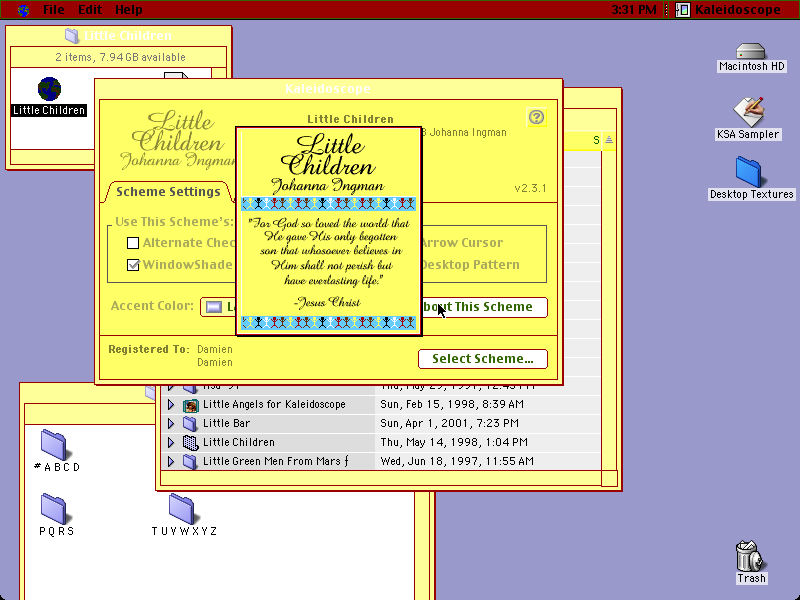Click the 3:31 PM menu bar clock

633,10
